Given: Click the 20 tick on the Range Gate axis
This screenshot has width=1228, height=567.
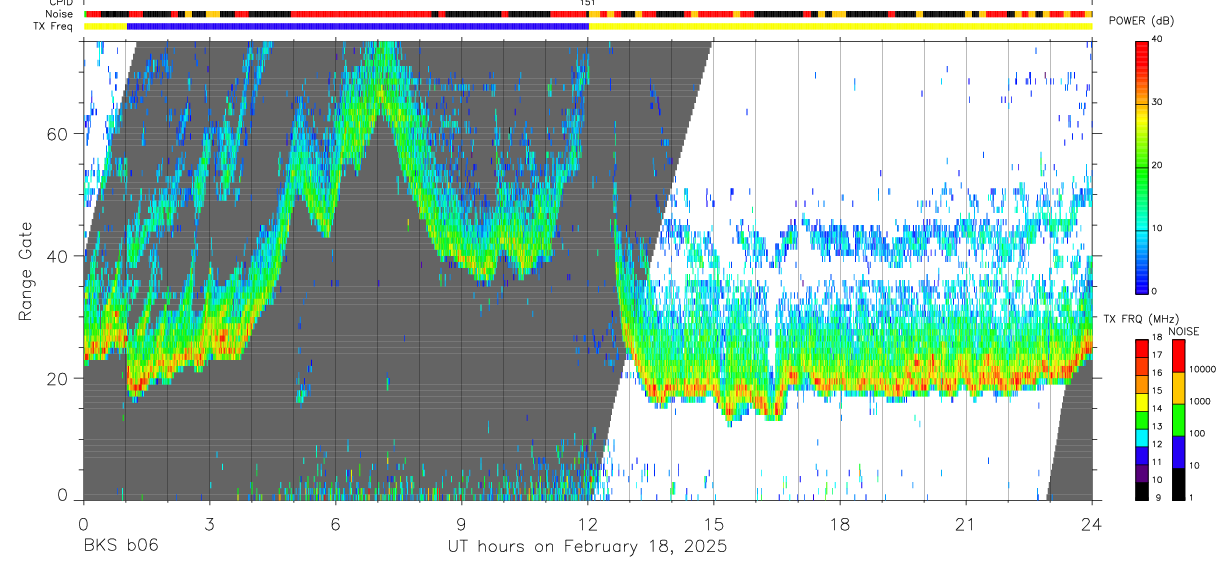Looking at the screenshot, I should (x=58, y=378).
